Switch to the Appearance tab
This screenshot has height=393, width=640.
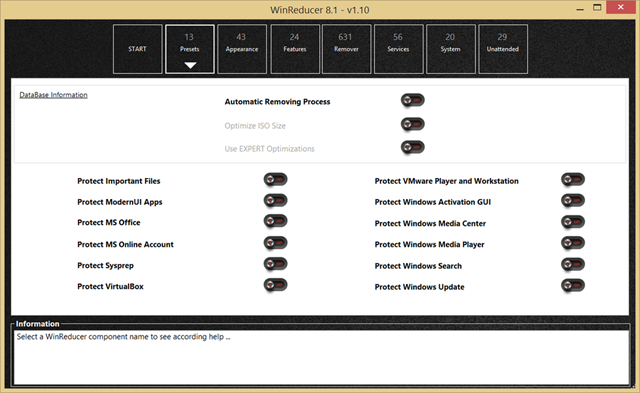[242, 49]
